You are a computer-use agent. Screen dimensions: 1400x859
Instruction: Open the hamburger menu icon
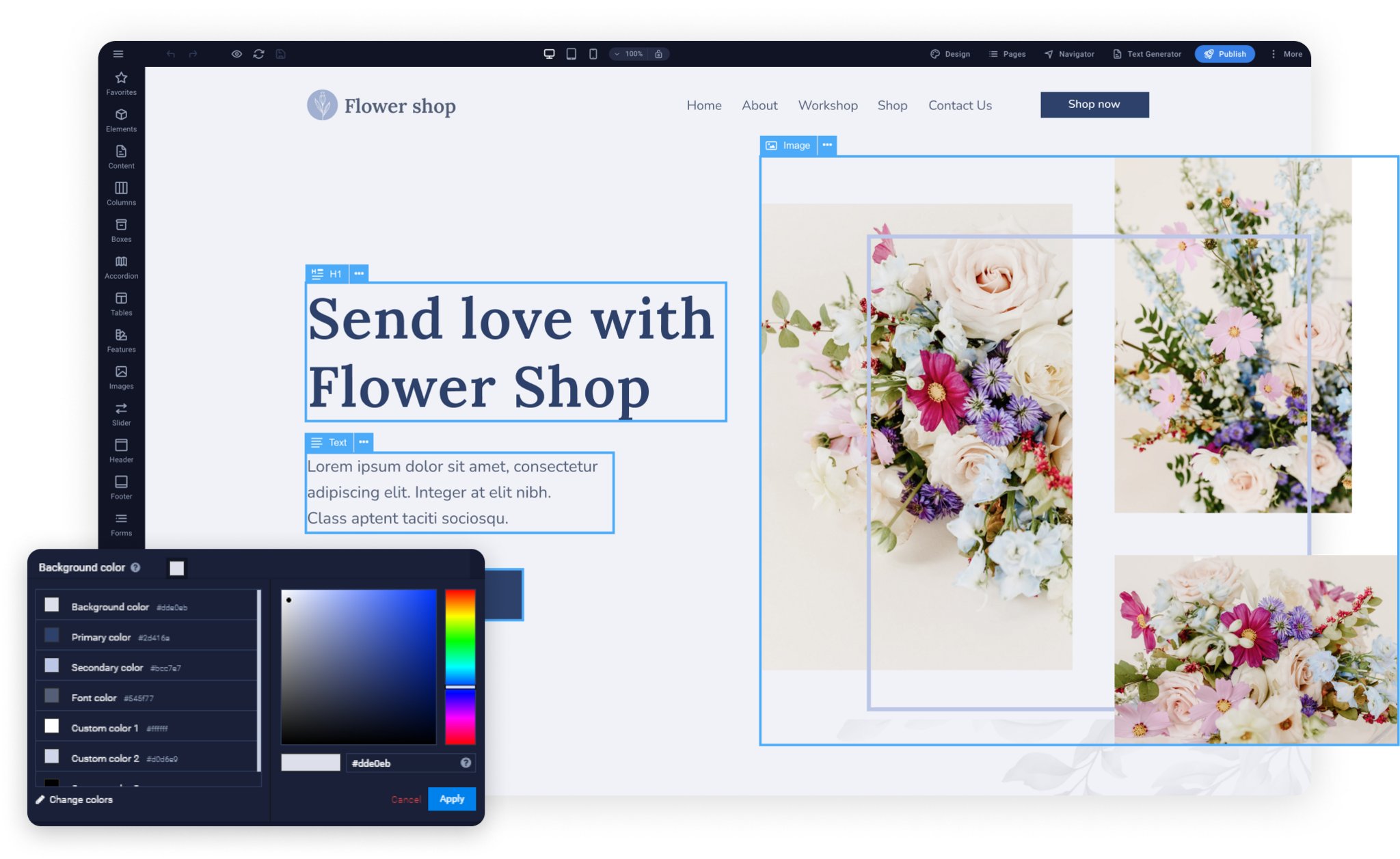point(118,54)
